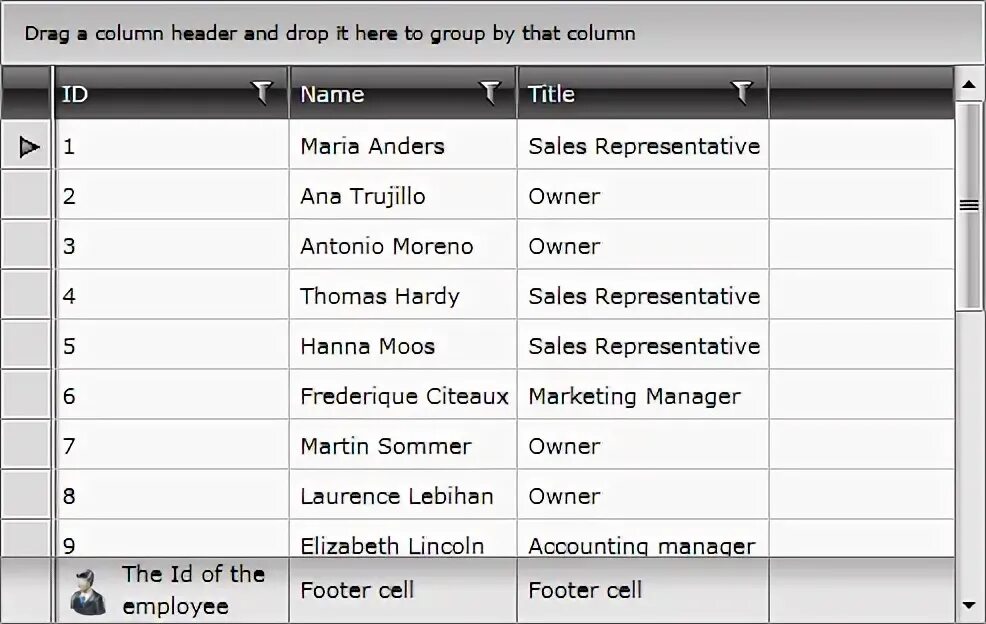Open the filter funnel on ID column
Screen dimensions: 986x624
(x=262, y=93)
